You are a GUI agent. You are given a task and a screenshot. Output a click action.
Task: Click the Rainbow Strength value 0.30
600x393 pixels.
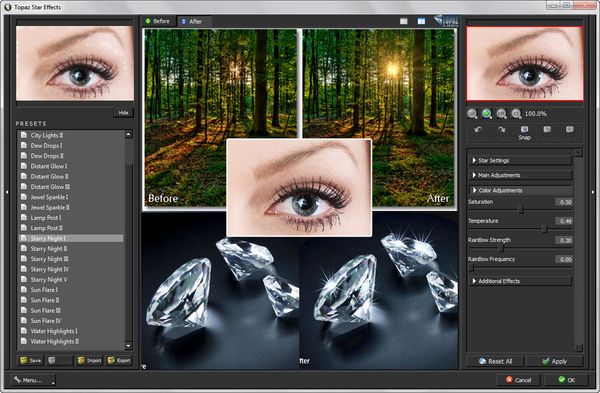click(x=564, y=240)
